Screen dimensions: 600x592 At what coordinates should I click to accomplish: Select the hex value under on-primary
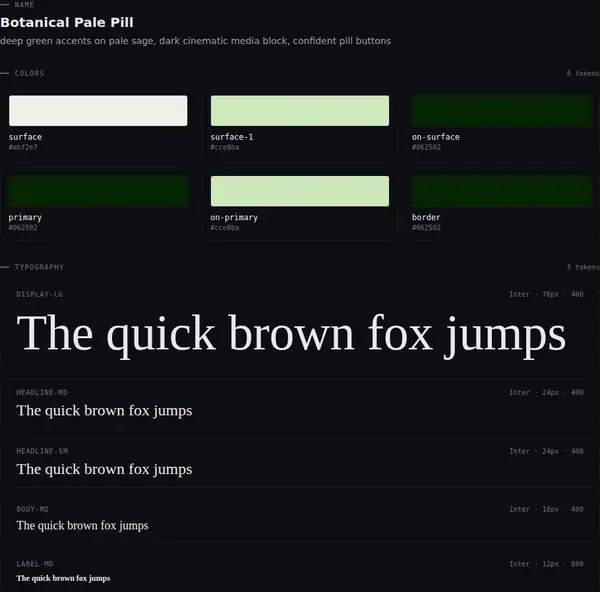pyautogui.click(x=225, y=228)
